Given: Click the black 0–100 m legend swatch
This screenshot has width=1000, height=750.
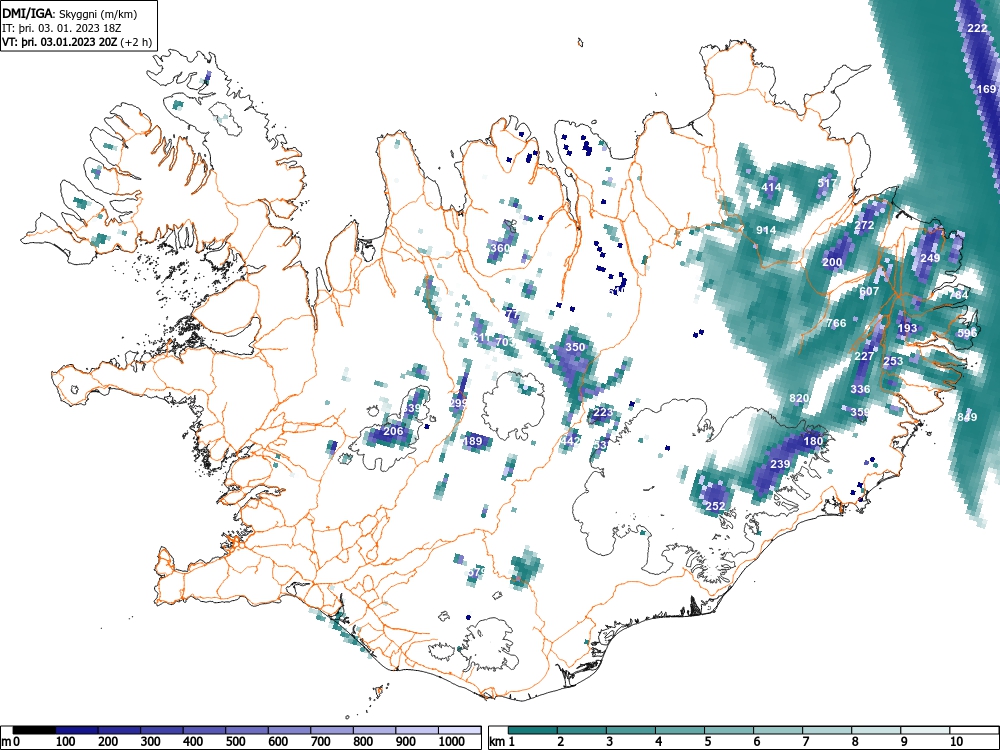Looking at the screenshot, I should point(34,730).
